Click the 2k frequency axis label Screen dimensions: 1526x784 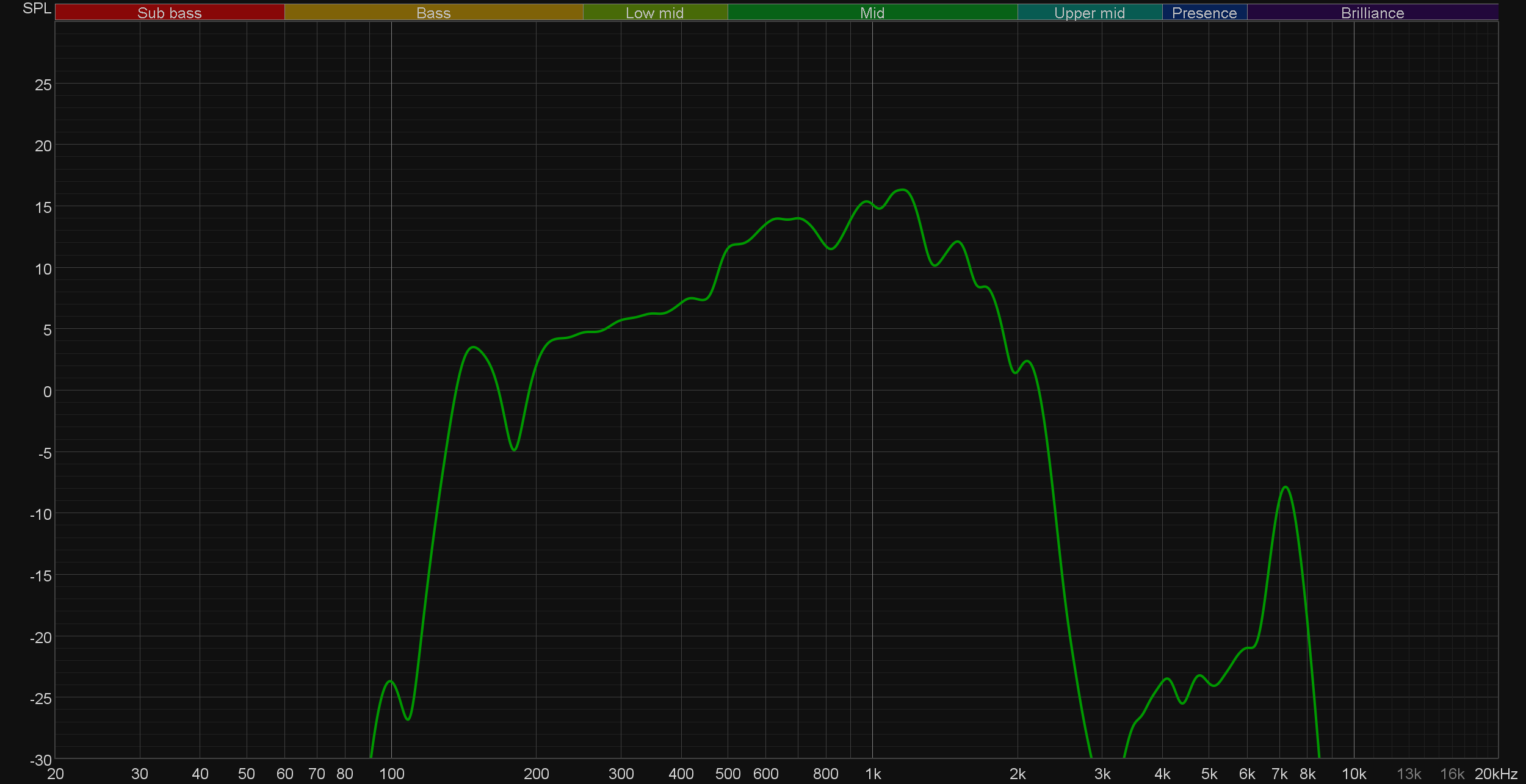click(x=1017, y=774)
